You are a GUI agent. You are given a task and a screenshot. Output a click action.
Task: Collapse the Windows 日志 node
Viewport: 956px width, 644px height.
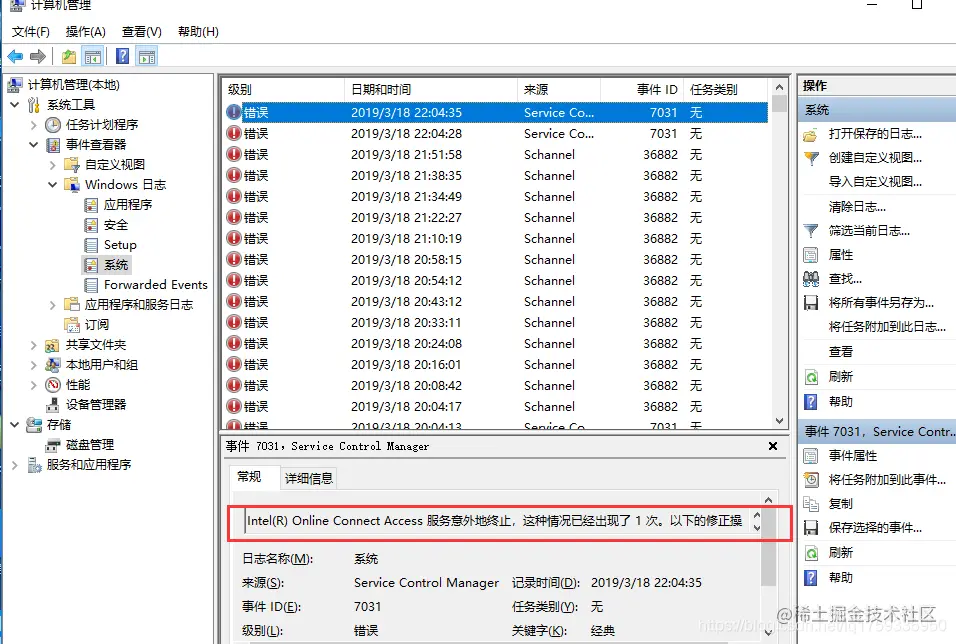(x=52, y=185)
